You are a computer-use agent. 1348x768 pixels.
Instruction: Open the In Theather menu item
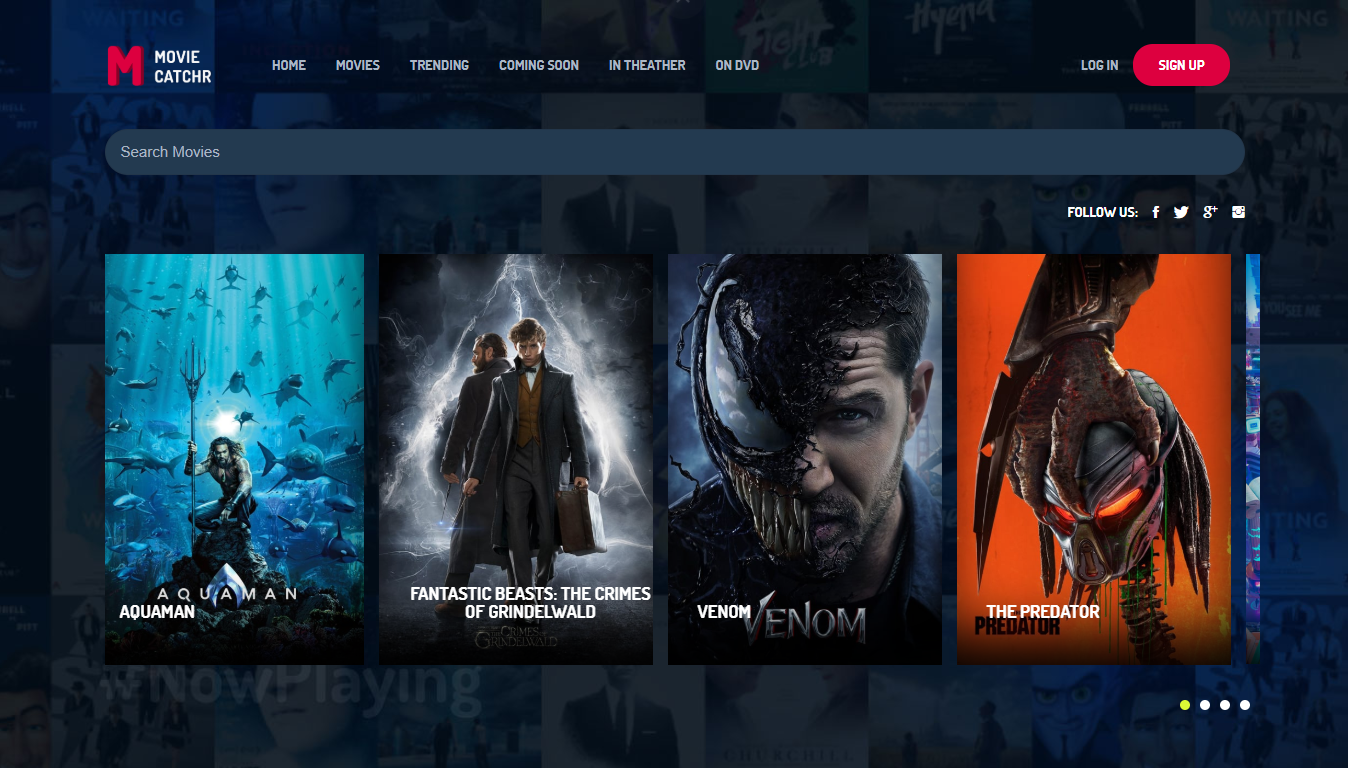(x=647, y=65)
